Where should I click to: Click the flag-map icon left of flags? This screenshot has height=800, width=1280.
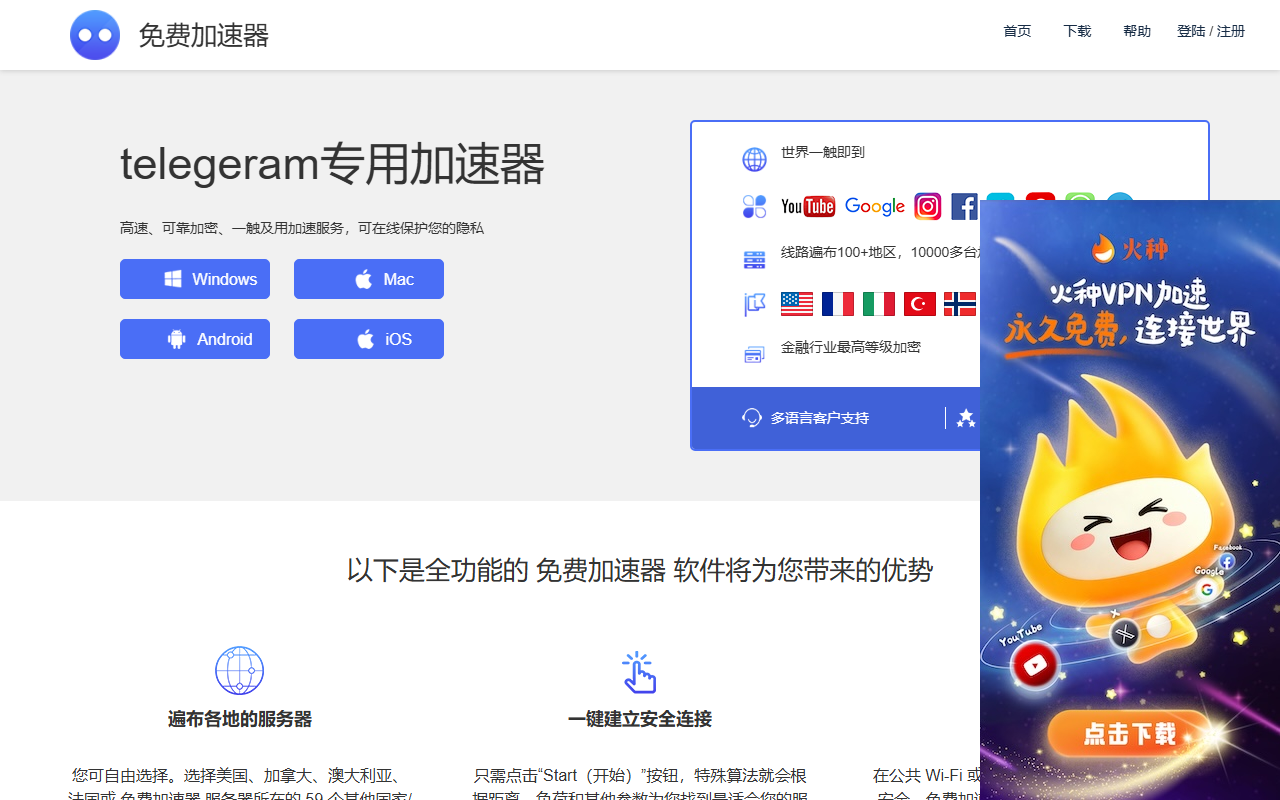point(754,304)
